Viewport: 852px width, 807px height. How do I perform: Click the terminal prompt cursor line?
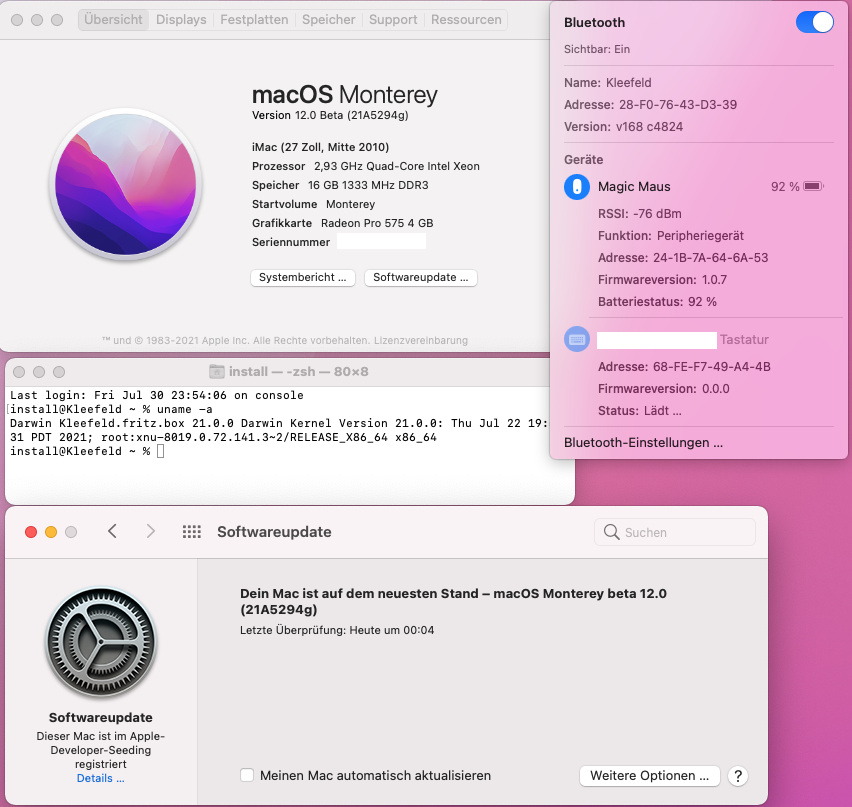coord(87,451)
